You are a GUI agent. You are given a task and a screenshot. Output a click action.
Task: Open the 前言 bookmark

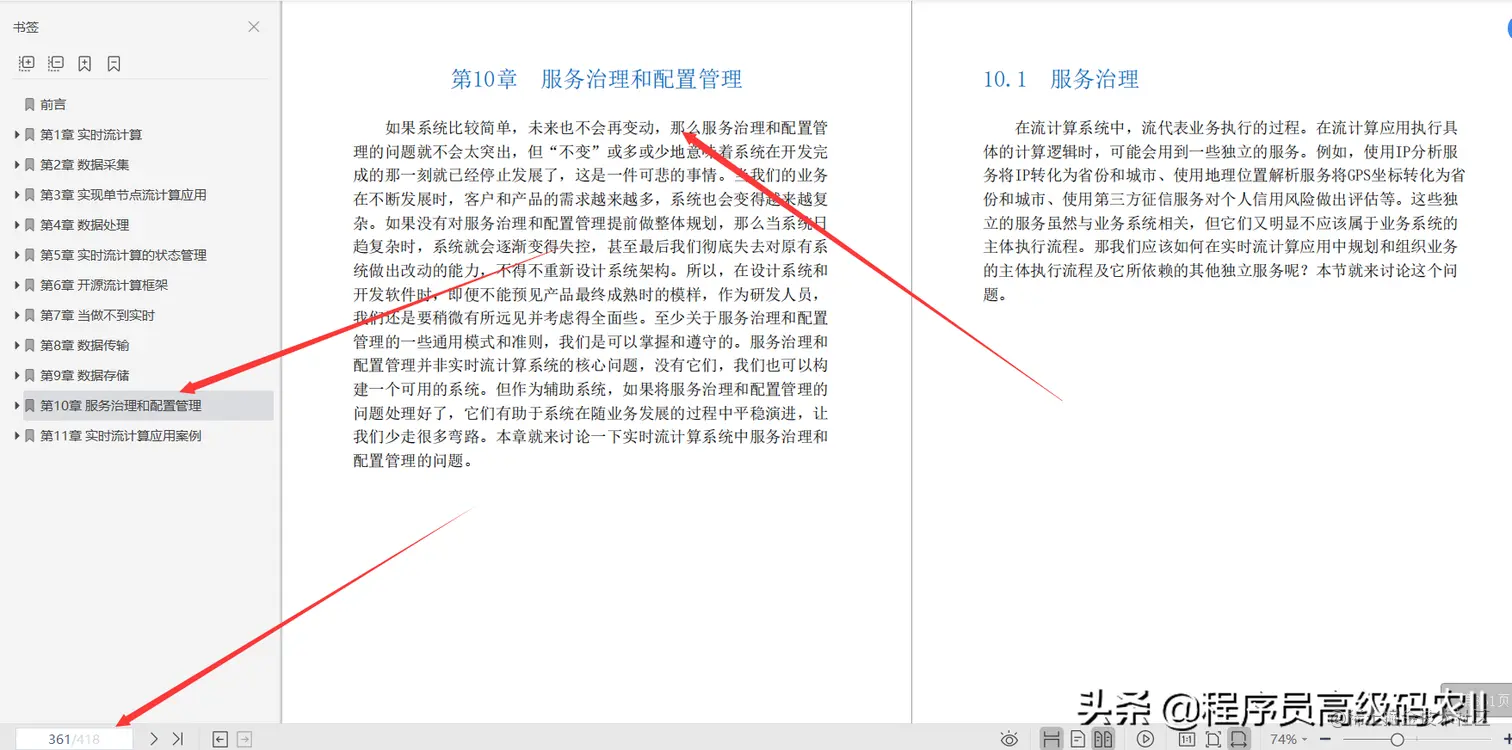[x=50, y=104]
